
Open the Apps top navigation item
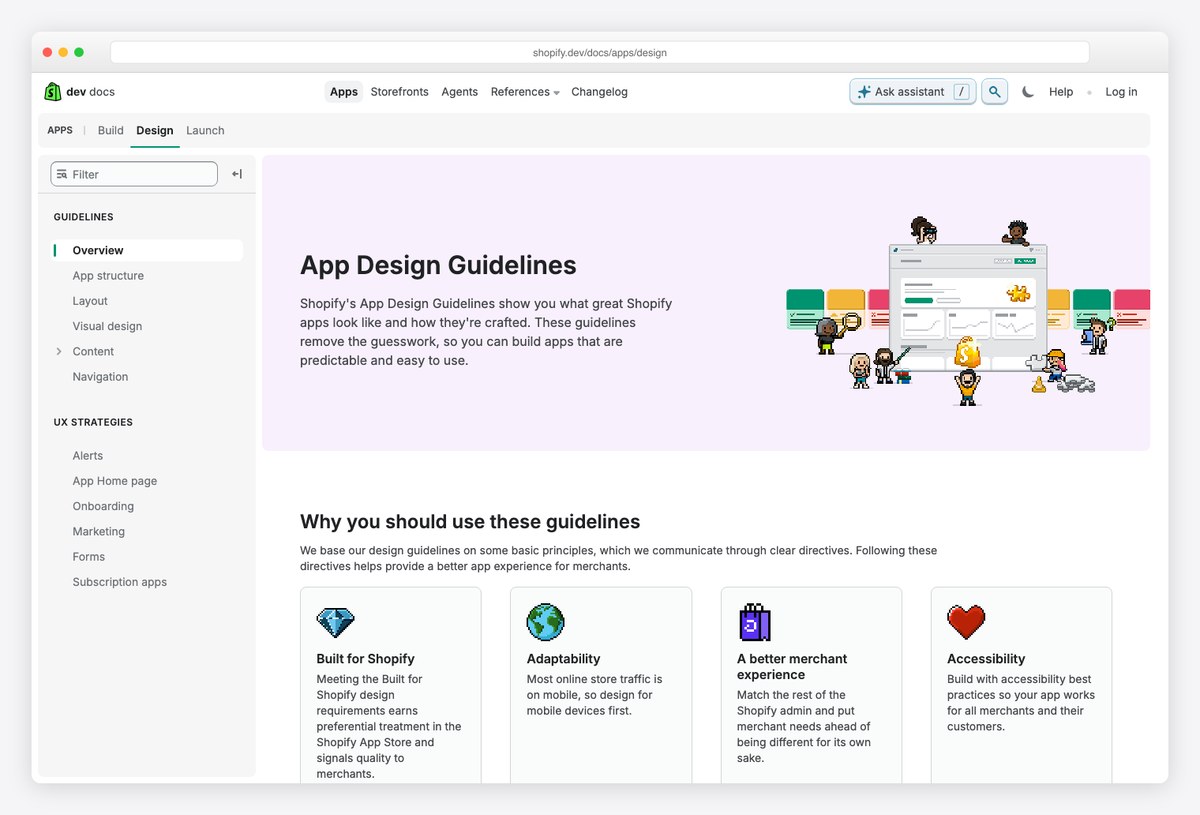pos(344,92)
